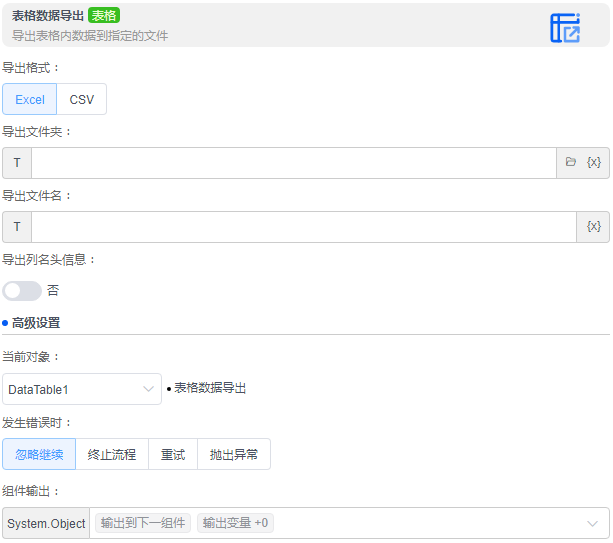613x543 pixels.
Task: Choose 终止流程 on error
Action: tap(112, 454)
